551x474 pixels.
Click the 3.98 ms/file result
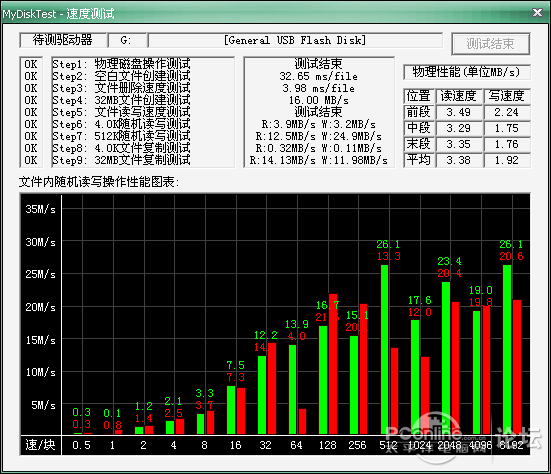[x=318, y=88]
